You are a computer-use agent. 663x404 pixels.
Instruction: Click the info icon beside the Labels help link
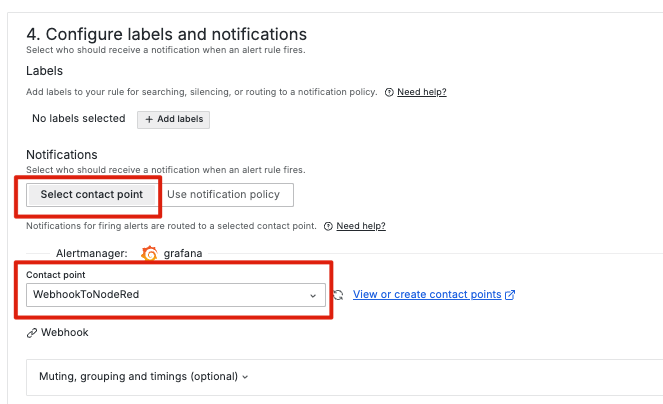389,92
